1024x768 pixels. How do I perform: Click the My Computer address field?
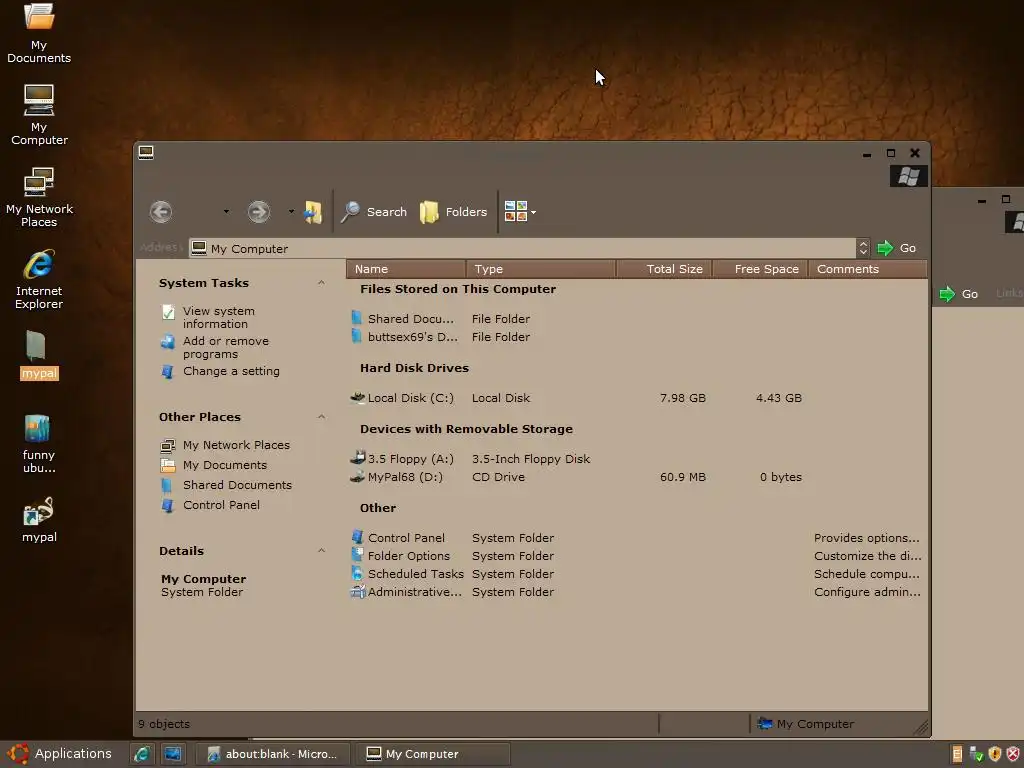click(x=522, y=248)
